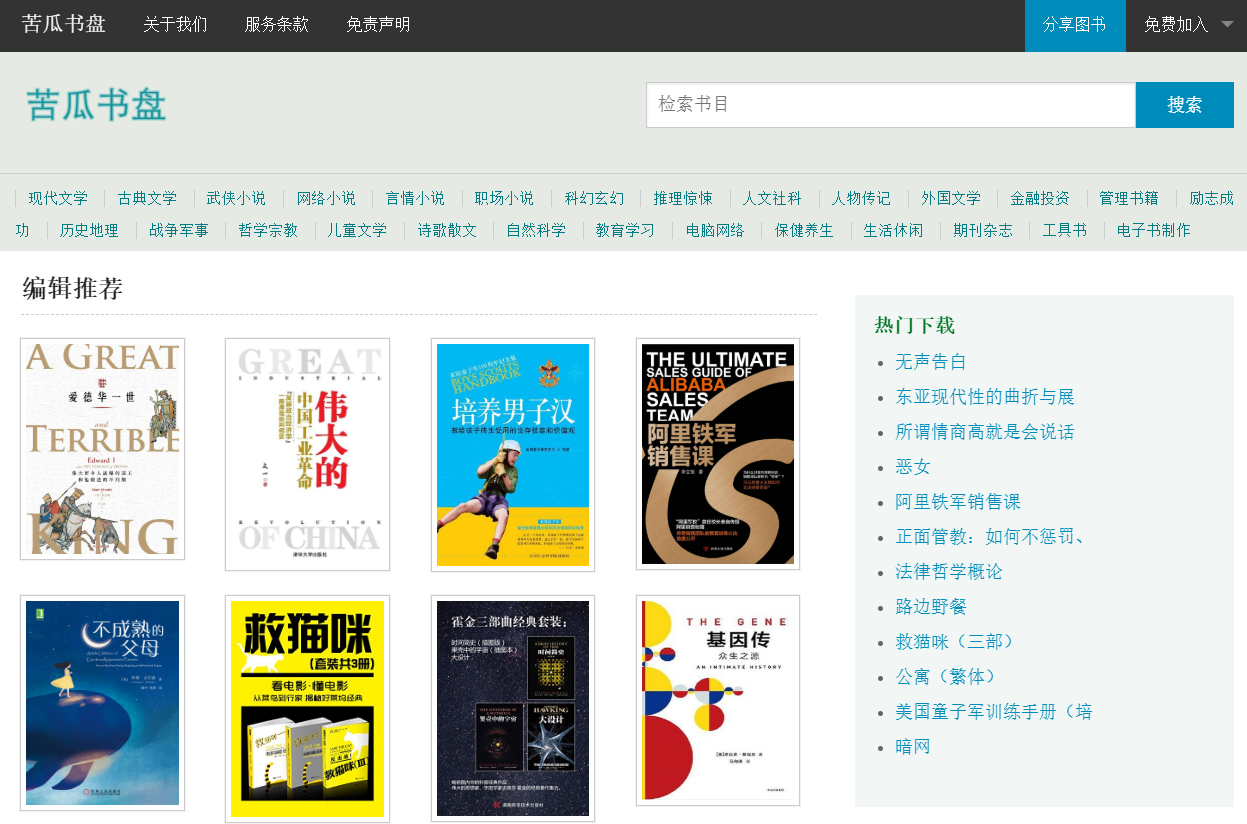Browse the 战争军事 category

tap(179, 230)
